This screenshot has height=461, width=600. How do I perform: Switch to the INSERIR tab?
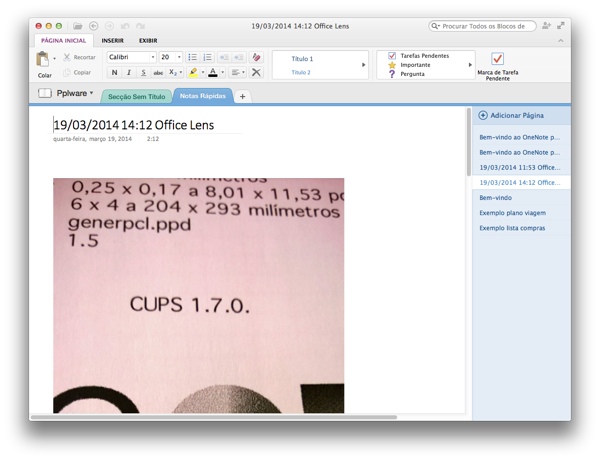click(112, 41)
